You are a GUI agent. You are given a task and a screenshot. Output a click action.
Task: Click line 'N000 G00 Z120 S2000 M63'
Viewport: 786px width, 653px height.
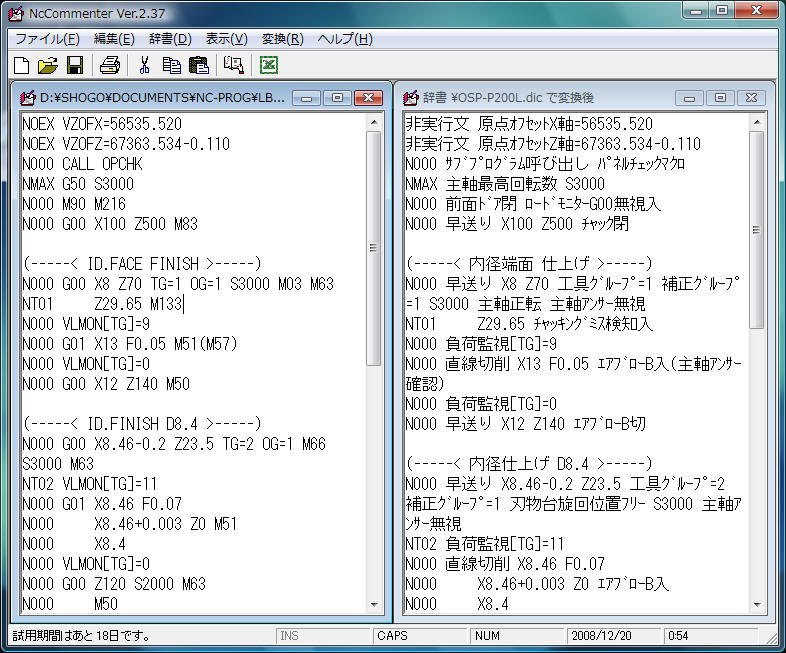[114, 584]
